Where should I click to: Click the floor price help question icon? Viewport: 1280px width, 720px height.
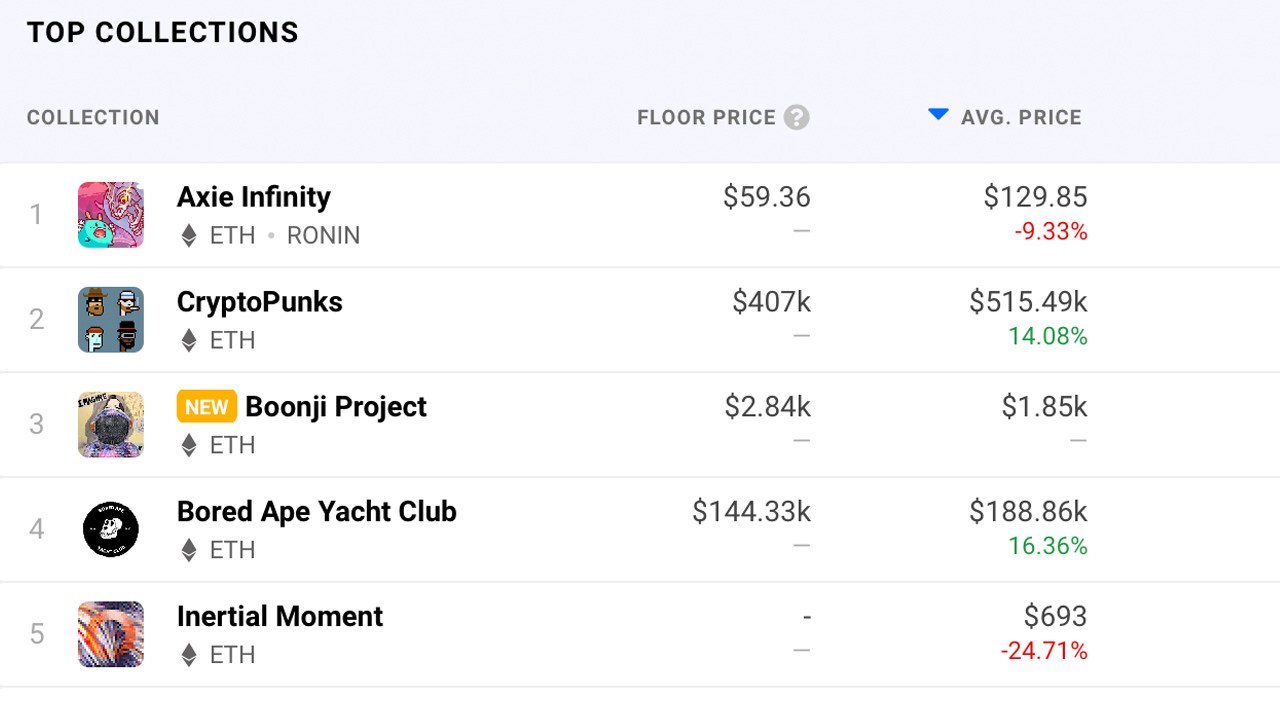click(796, 118)
